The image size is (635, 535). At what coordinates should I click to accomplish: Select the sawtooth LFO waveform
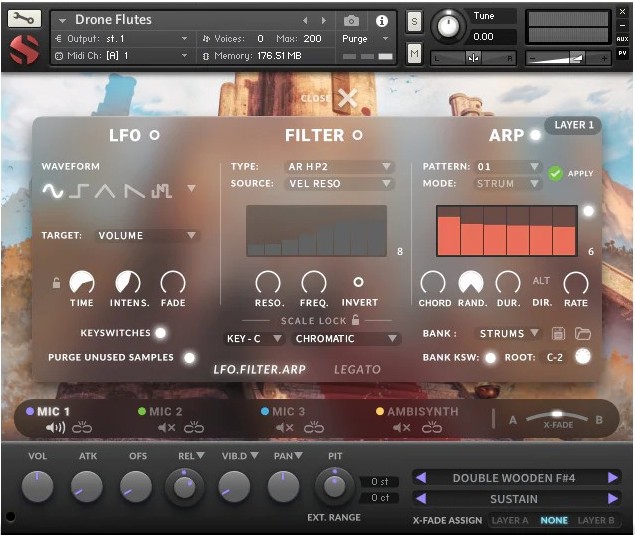(x=134, y=191)
